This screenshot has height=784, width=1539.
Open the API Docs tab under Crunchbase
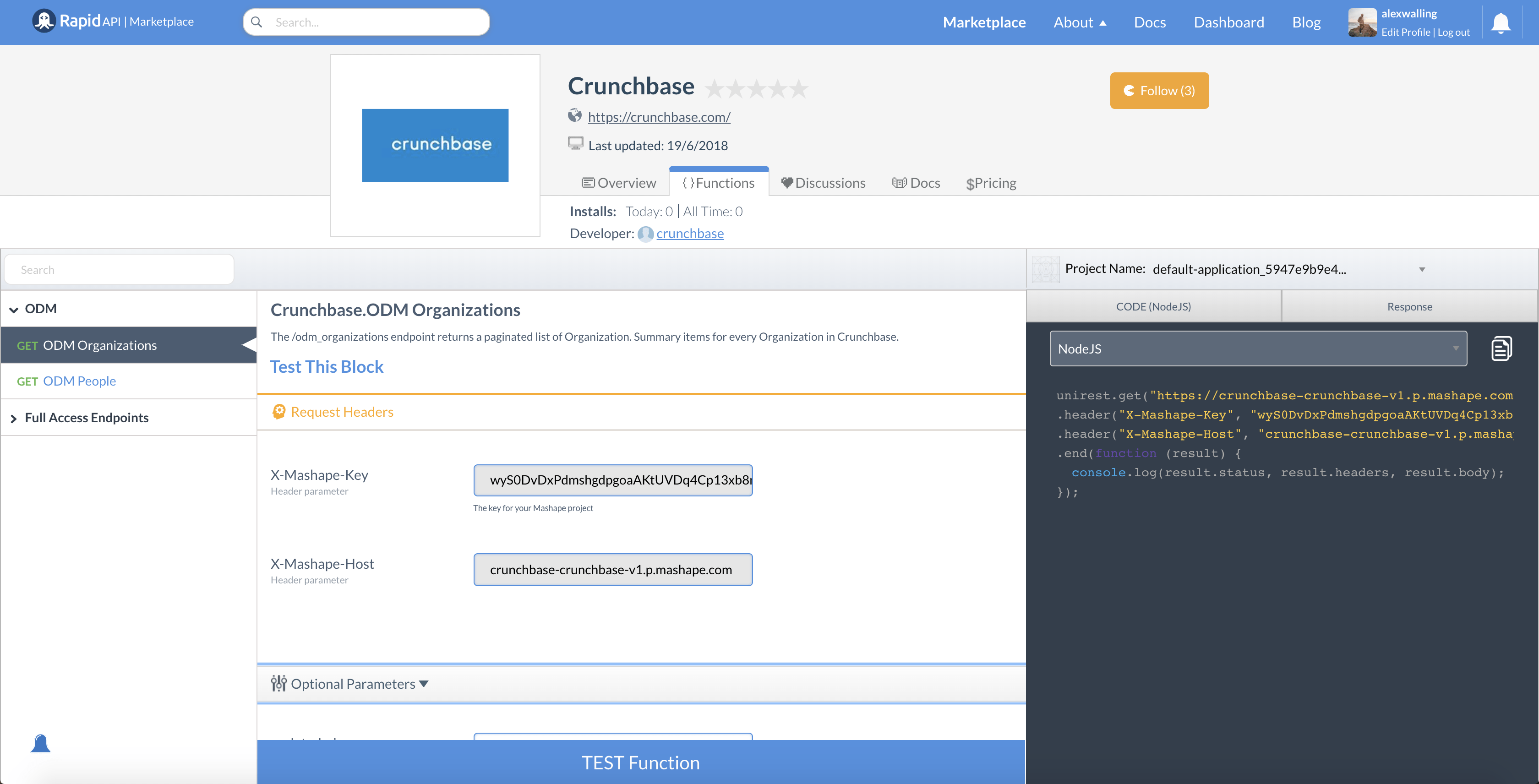point(916,183)
